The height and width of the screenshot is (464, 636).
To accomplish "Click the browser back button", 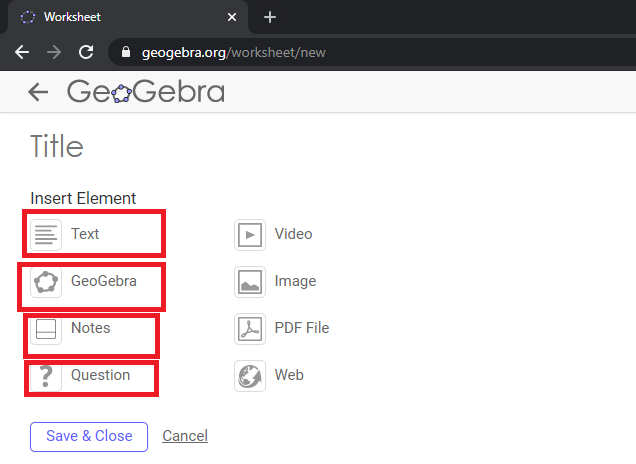I will point(22,52).
